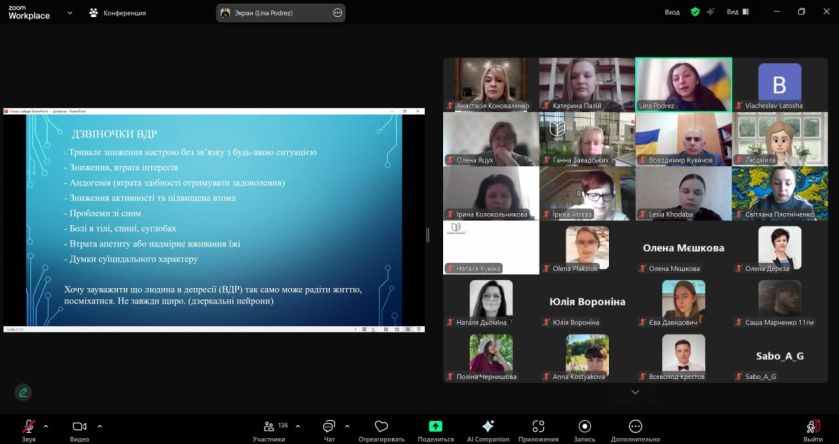Image resolution: width=839 pixels, height=444 pixels.
Task: Click muted mic icon on Sabo_A_G tile
Action: pos(739,377)
